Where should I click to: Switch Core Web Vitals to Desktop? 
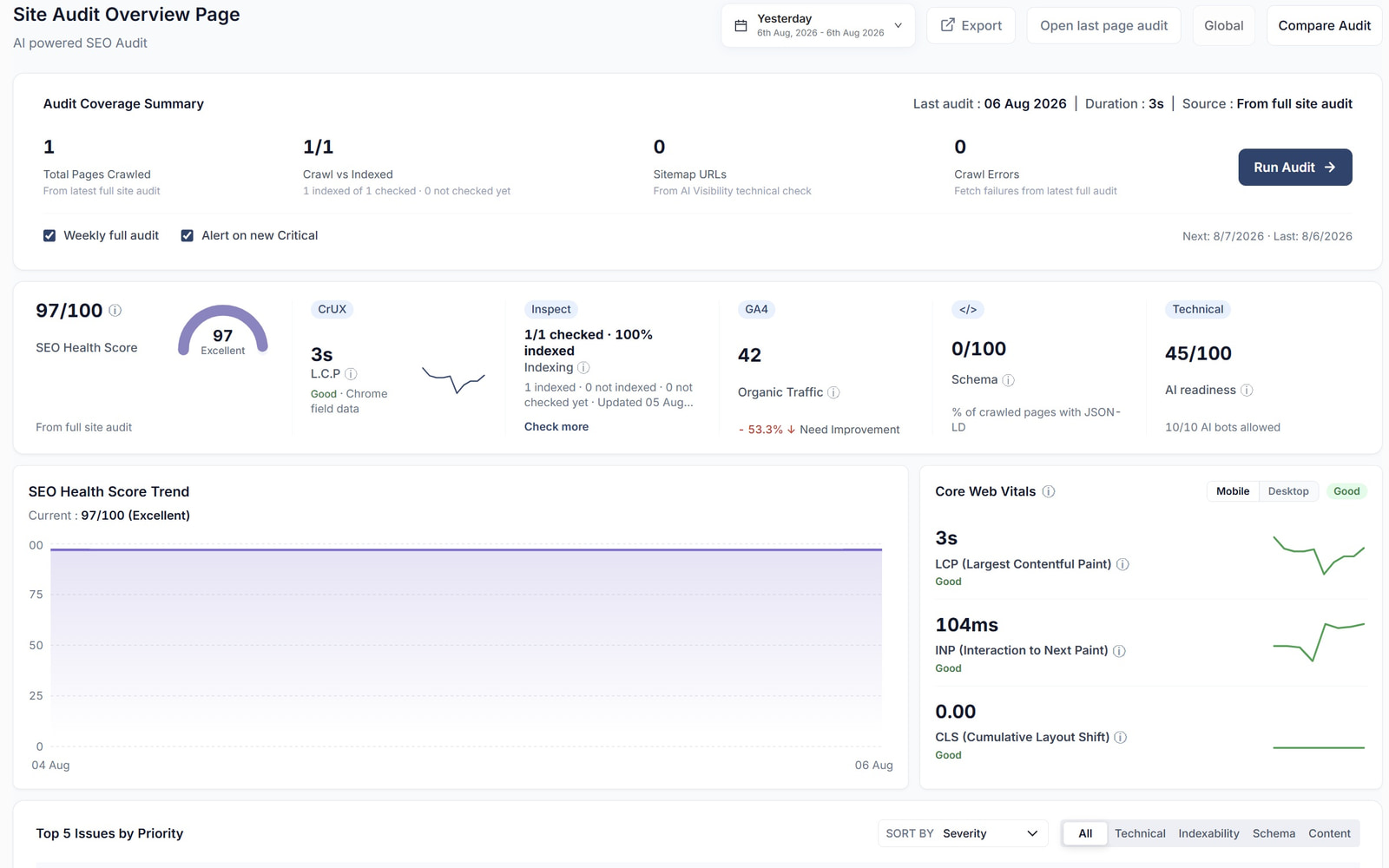point(1288,491)
